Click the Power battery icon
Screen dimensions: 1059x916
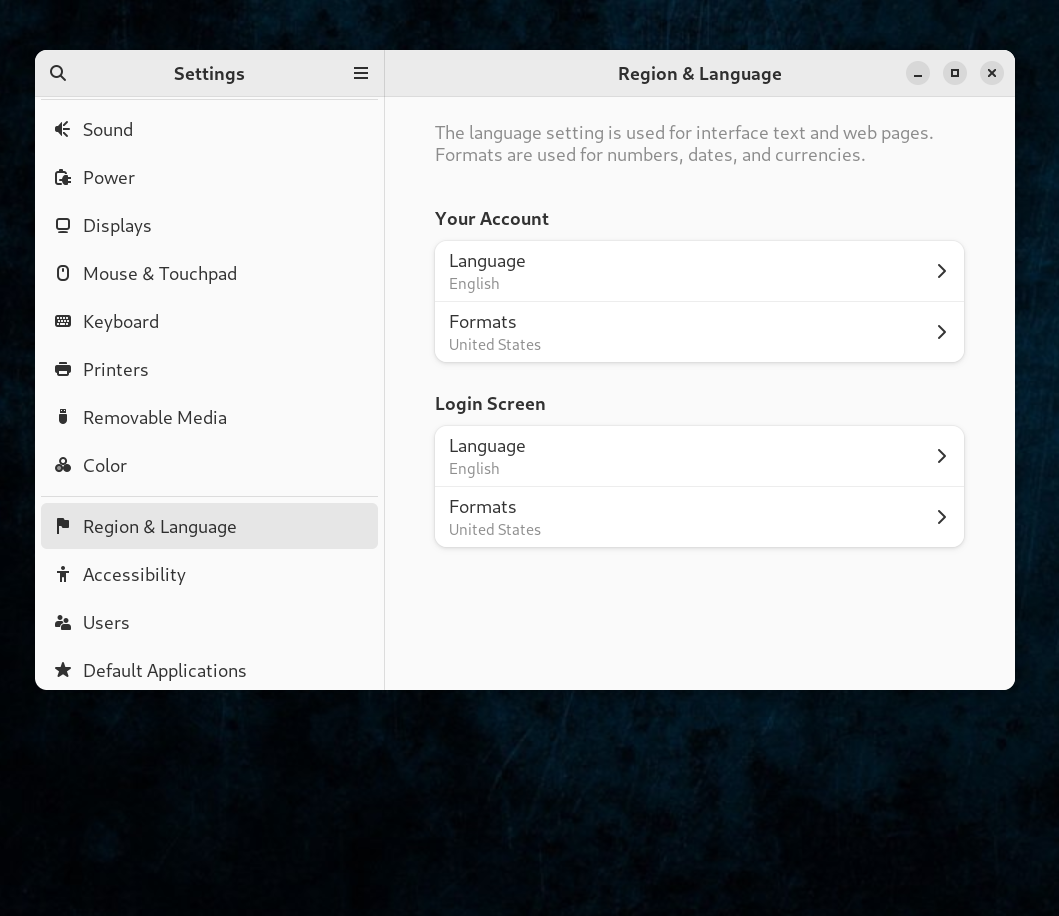click(63, 178)
